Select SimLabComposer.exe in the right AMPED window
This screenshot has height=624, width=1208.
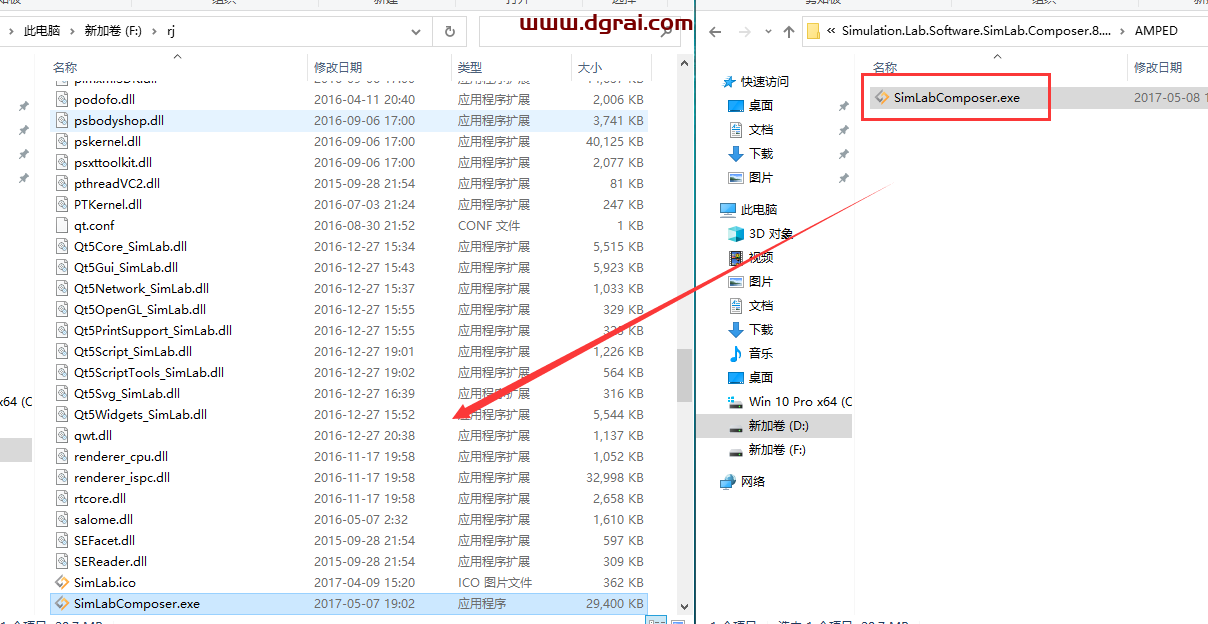pyautogui.click(x=957, y=98)
